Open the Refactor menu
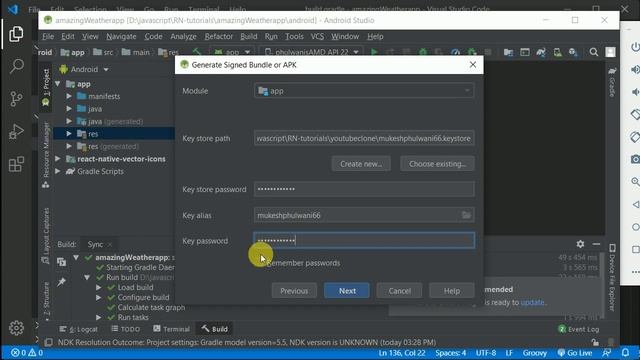The image size is (640, 360). (219, 36)
